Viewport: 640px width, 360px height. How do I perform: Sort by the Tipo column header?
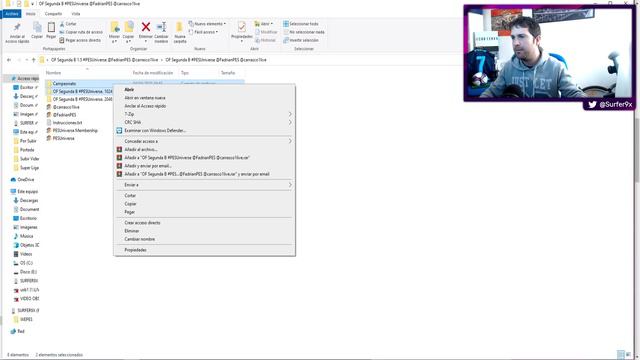(x=185, y=73)
